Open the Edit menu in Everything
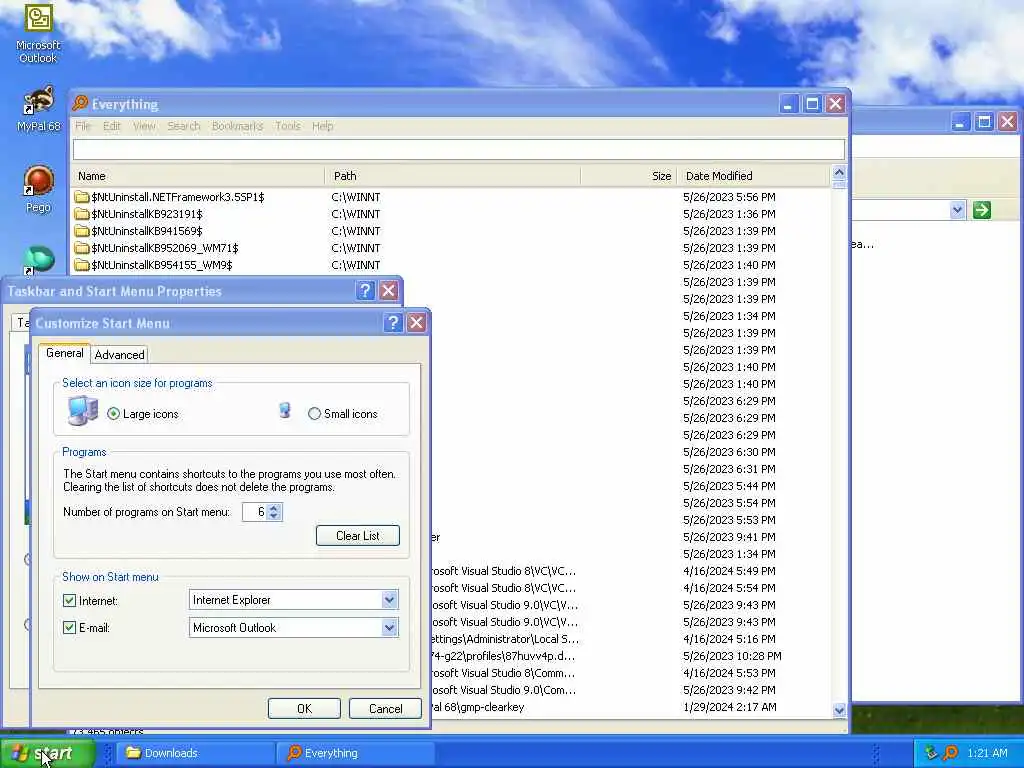 point(112,125)
